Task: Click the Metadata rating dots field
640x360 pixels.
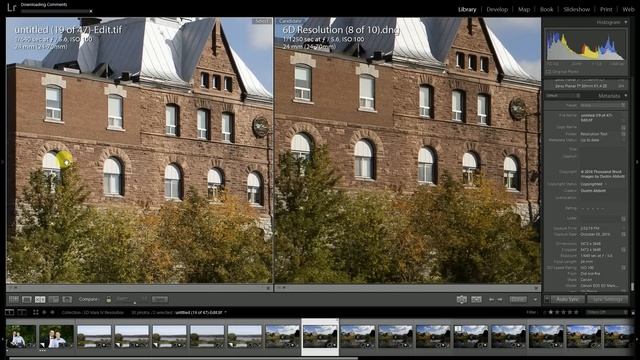Action: tap(592, 208)
